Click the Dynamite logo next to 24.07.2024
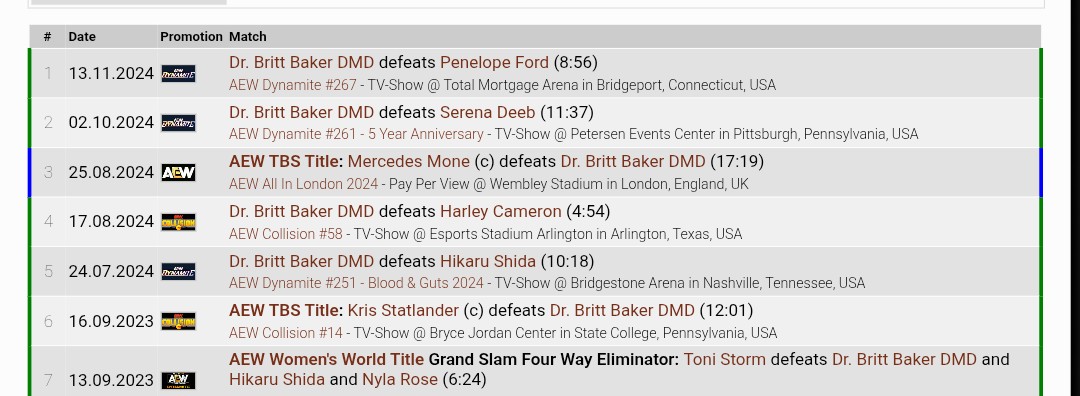This screenshot has height=396, width=1080. (x=178, y=272)
